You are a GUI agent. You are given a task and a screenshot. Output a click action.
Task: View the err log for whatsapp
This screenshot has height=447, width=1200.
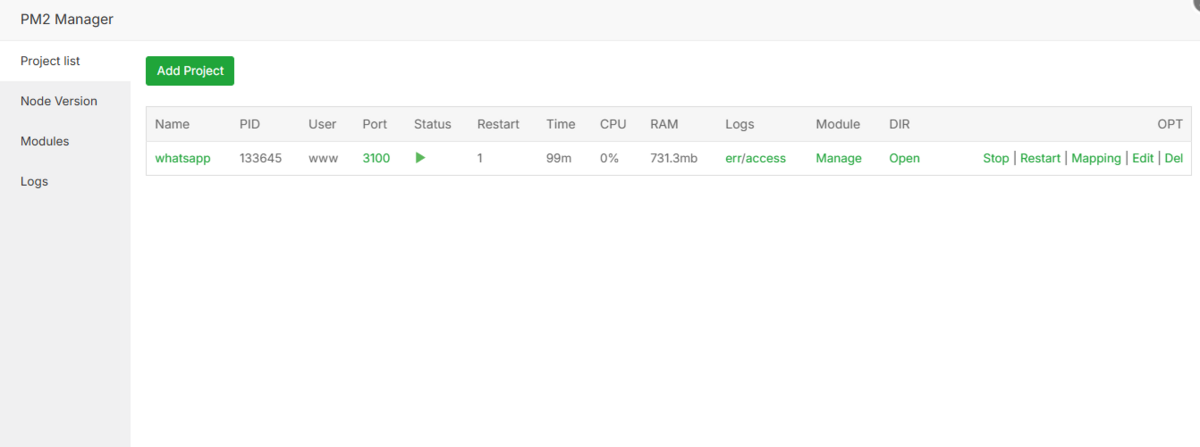(735, 158)
